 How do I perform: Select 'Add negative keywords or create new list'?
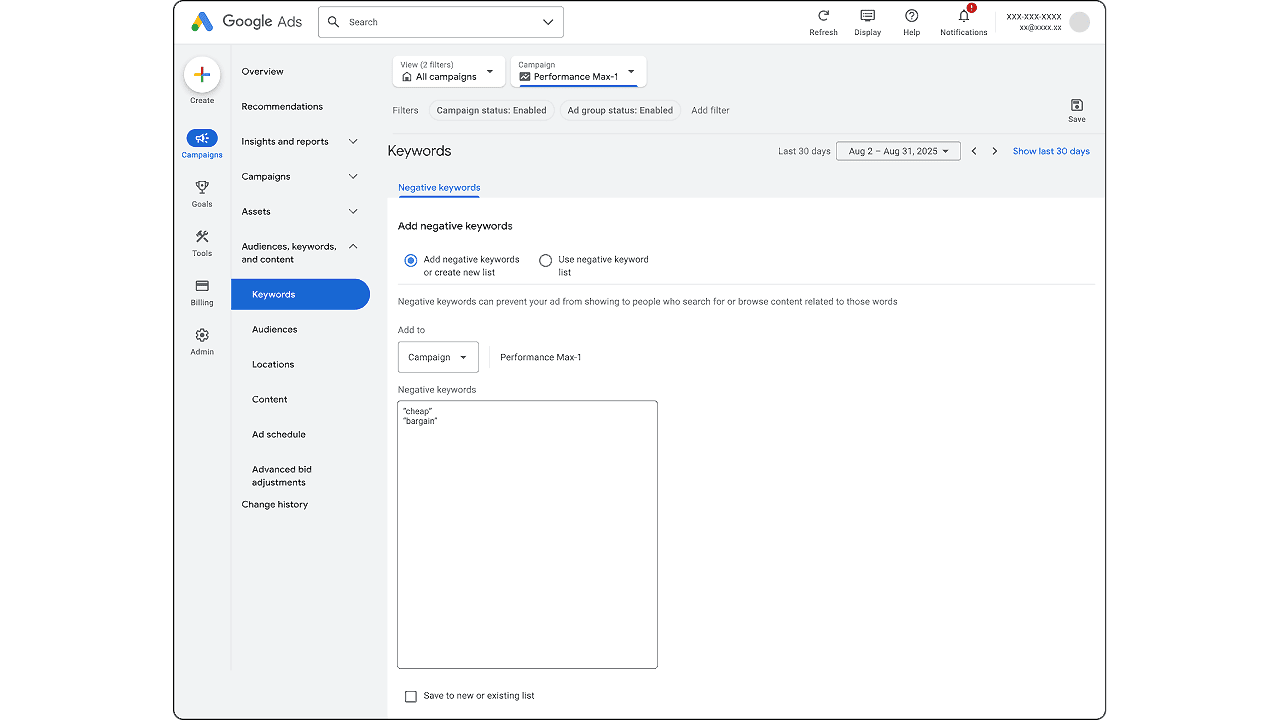click(x=411, y=260)
